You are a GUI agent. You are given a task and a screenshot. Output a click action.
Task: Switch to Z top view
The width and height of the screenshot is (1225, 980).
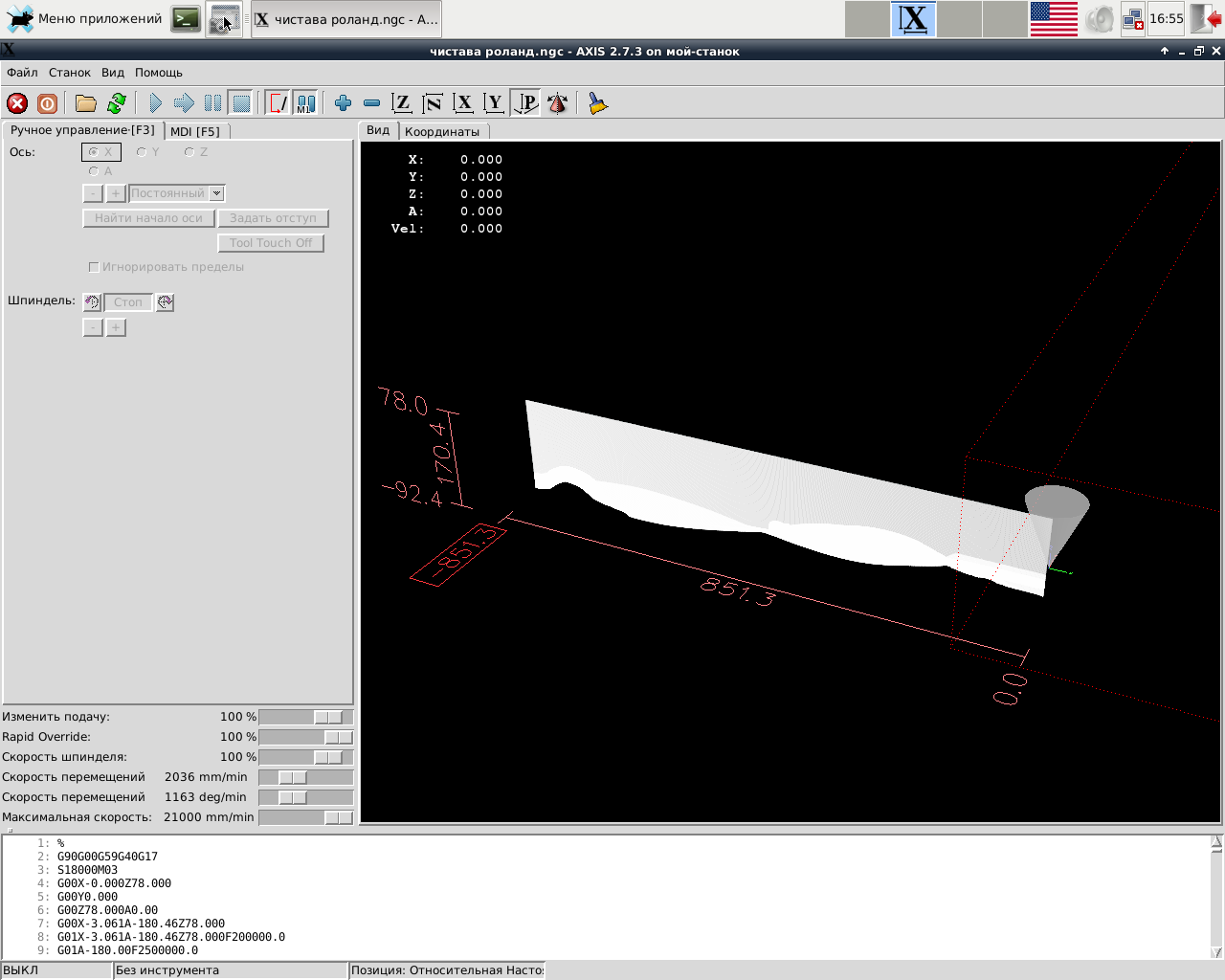[402, 103]
